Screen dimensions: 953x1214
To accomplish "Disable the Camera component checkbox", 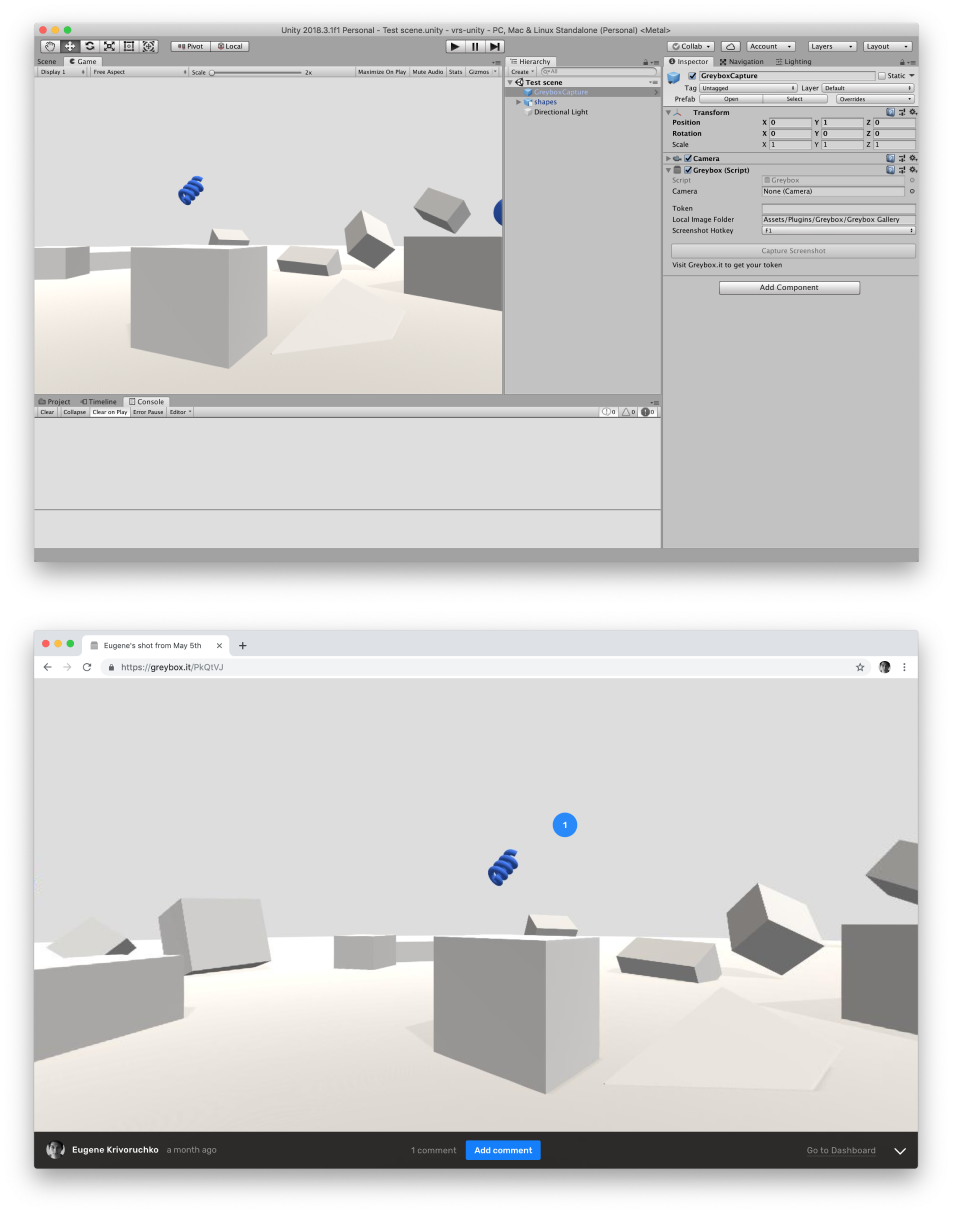I will click(687, 158).
